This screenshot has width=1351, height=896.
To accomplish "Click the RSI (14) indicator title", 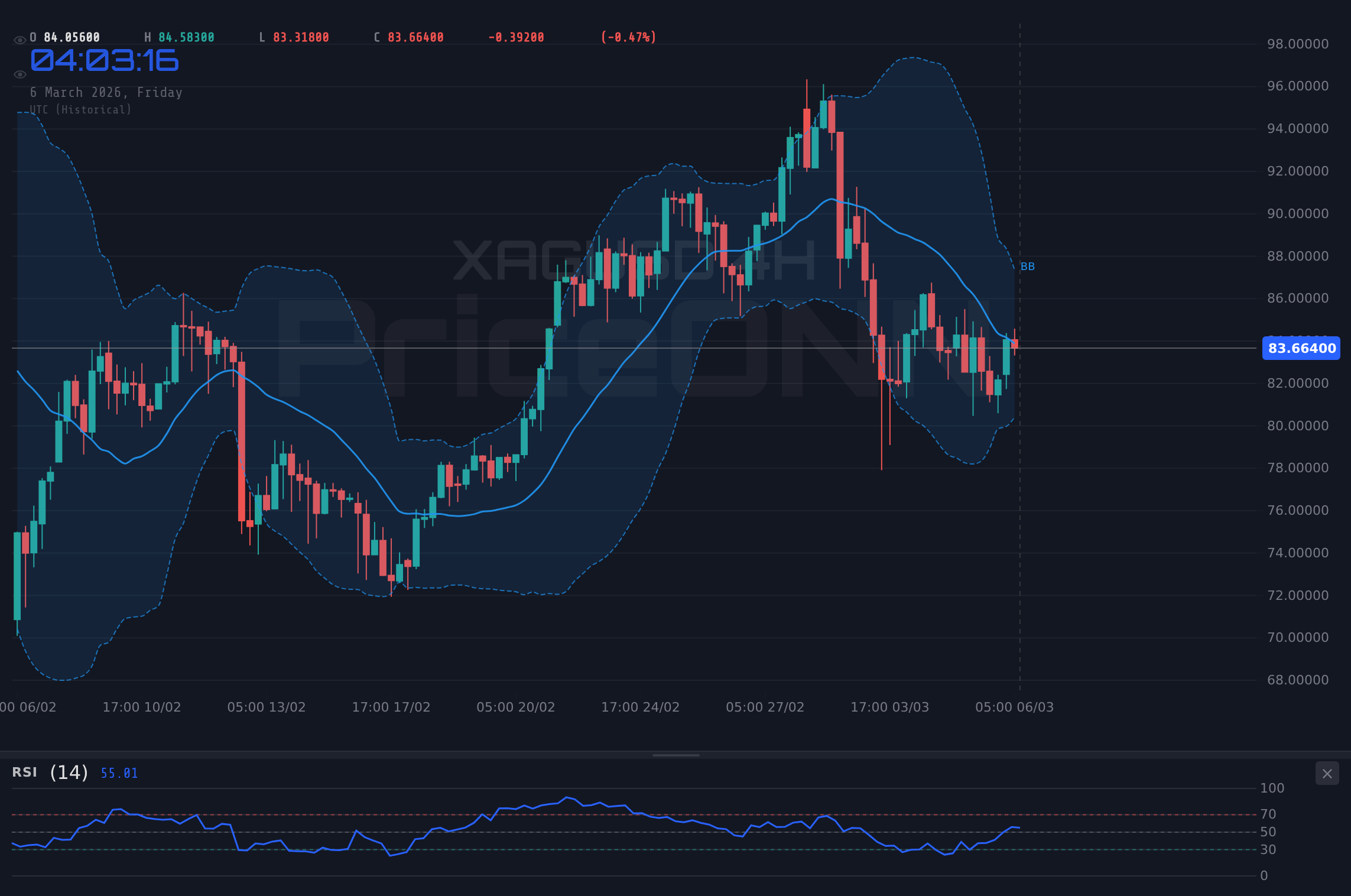I will point(50,772).
